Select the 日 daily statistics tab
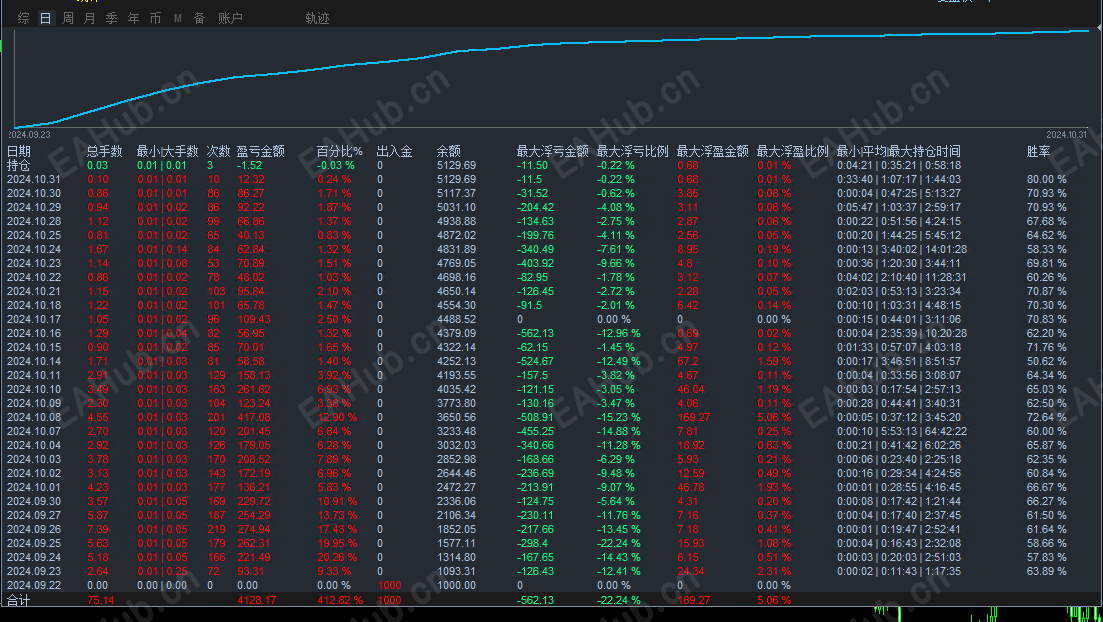 coord(46,18)
